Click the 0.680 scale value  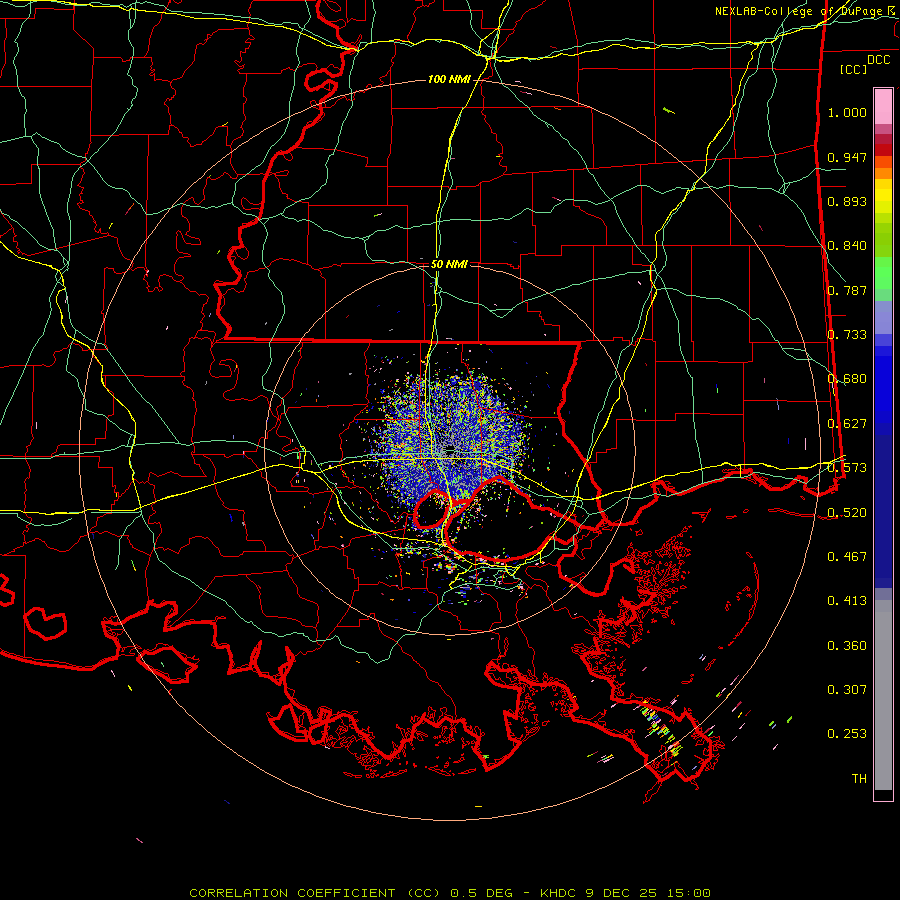click(x=847, y=379)
